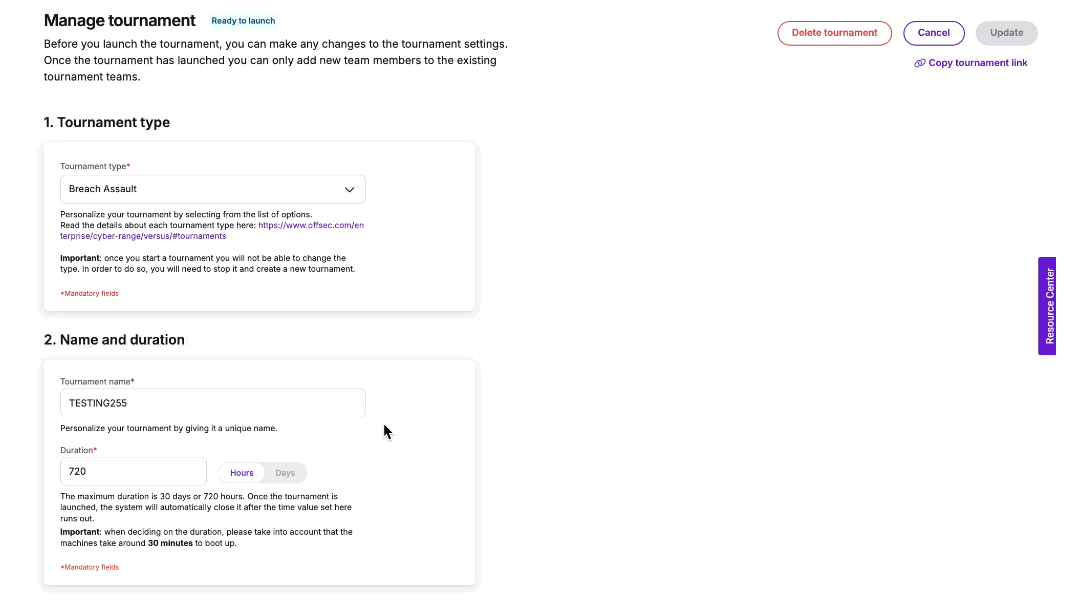Screen dimensions: 1080x608
Task: Select the Manage tournament page heading
Action: coord(119,19)
